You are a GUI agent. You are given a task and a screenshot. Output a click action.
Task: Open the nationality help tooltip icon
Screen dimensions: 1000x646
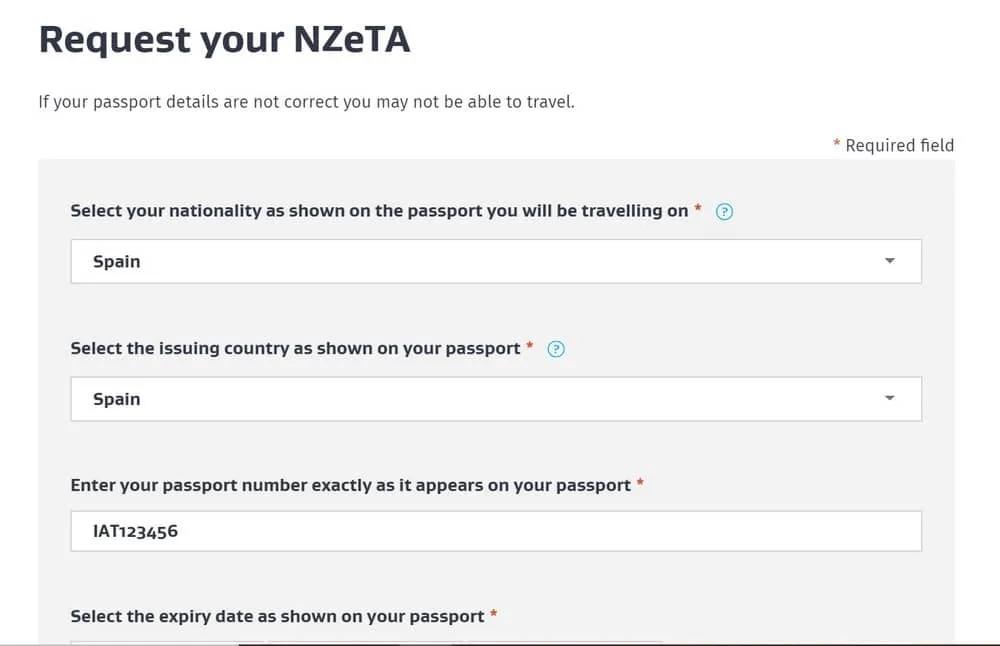pos(724,211)
